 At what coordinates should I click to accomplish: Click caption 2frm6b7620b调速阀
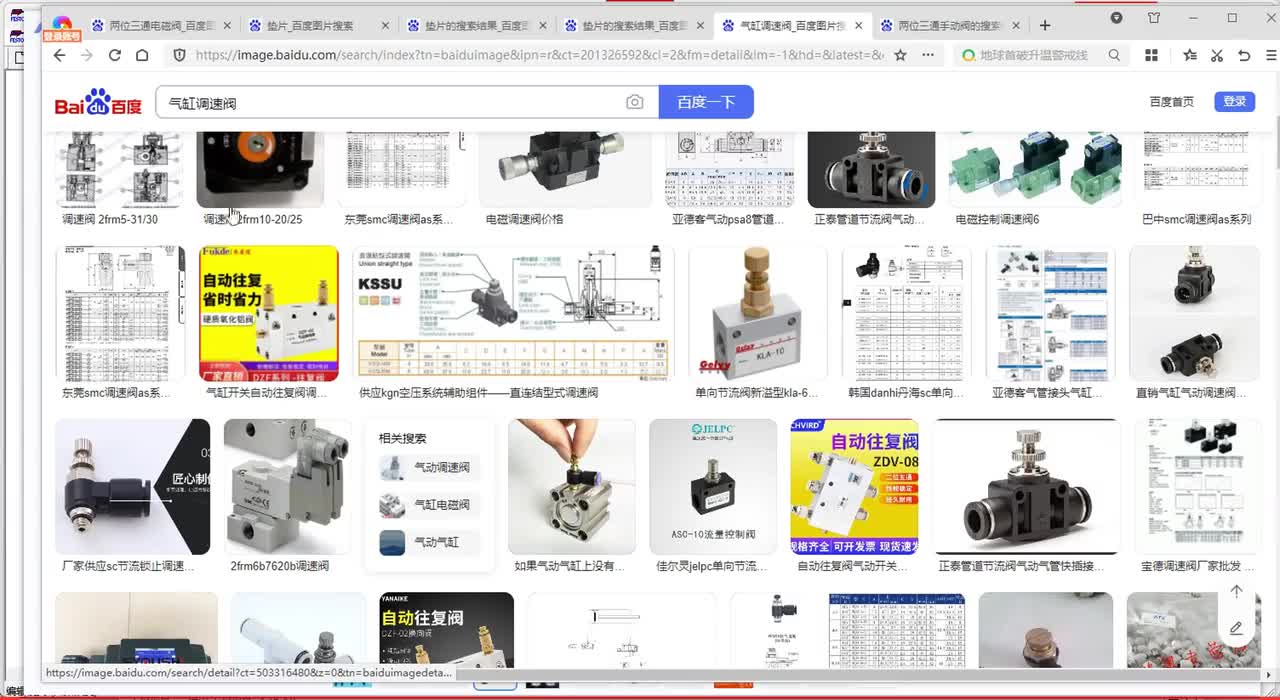click(279, 566)
